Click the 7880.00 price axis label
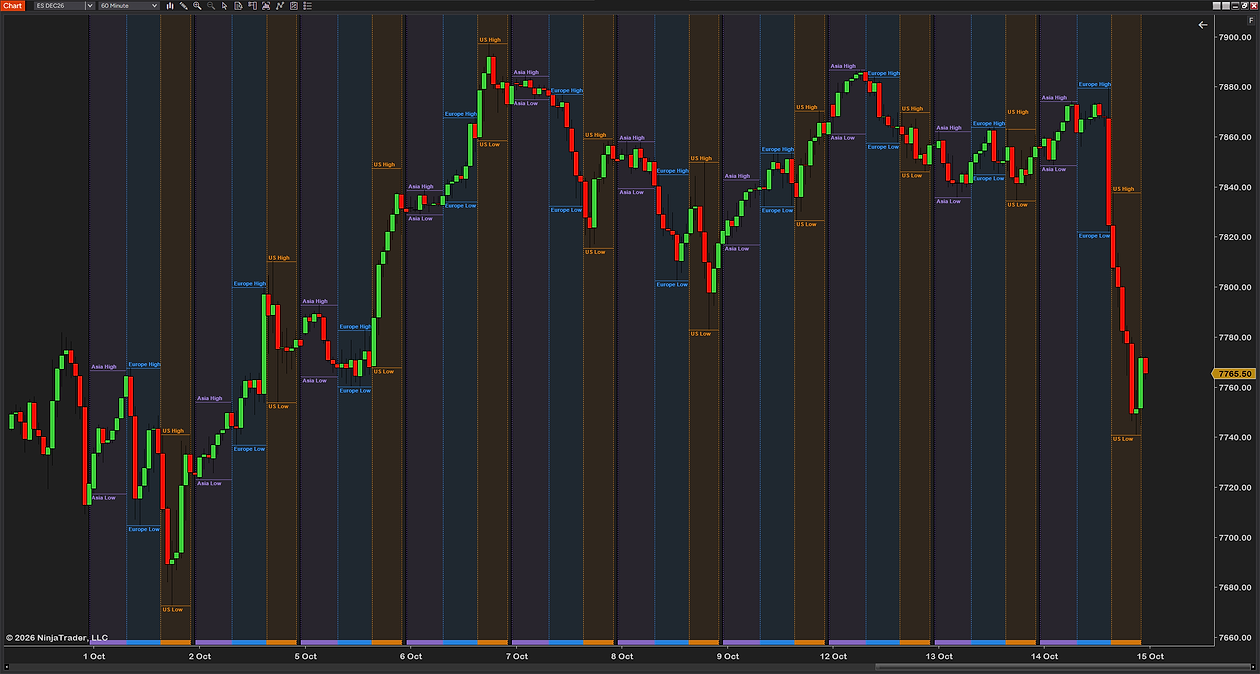This screenshot has height=674, width=1260. [1233, 87]
